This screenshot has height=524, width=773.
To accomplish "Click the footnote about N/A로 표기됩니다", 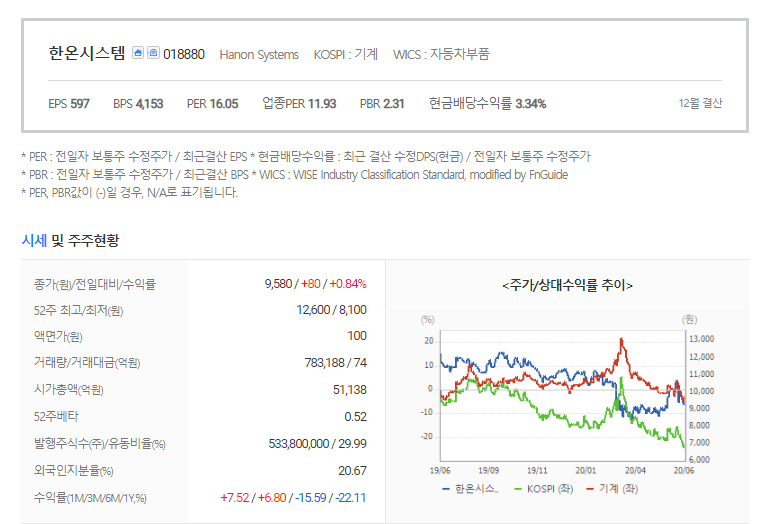I will (130, 192).
